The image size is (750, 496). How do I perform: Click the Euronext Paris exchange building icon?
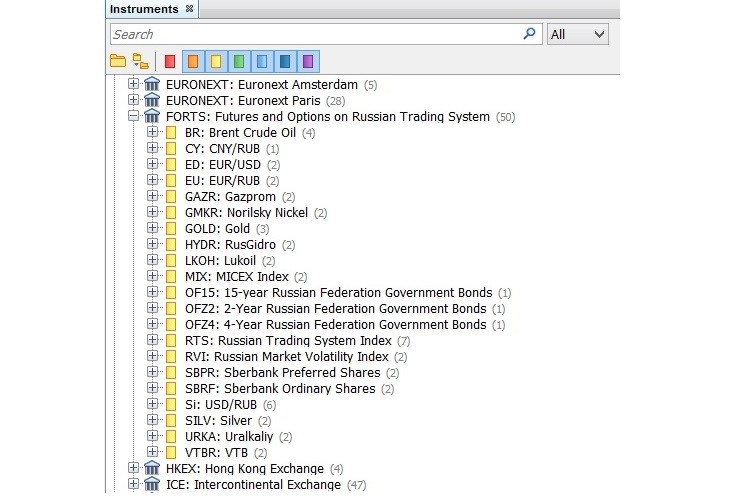(x=152, y=100)
